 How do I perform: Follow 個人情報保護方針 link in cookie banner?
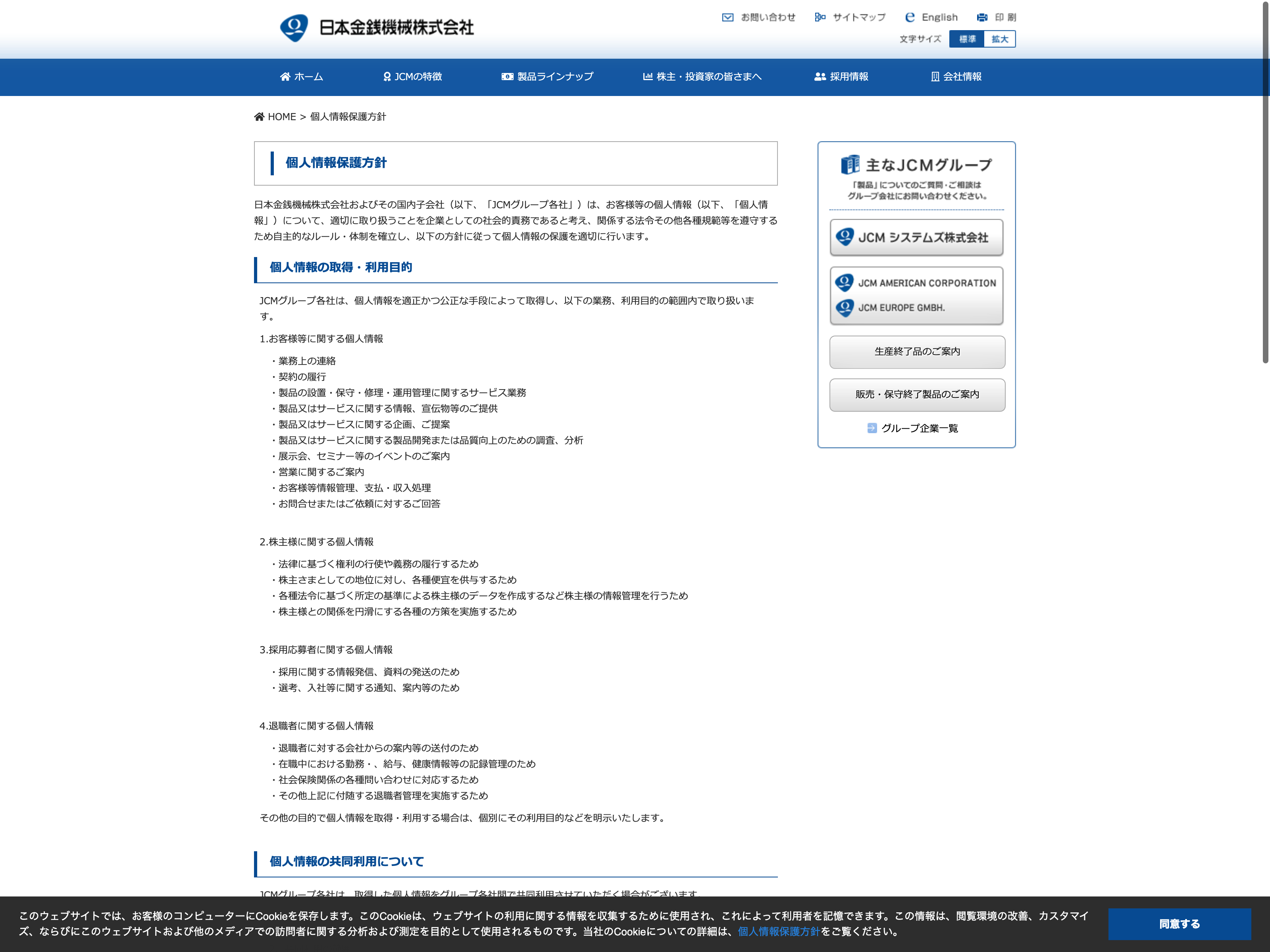(x=779, y=931)
